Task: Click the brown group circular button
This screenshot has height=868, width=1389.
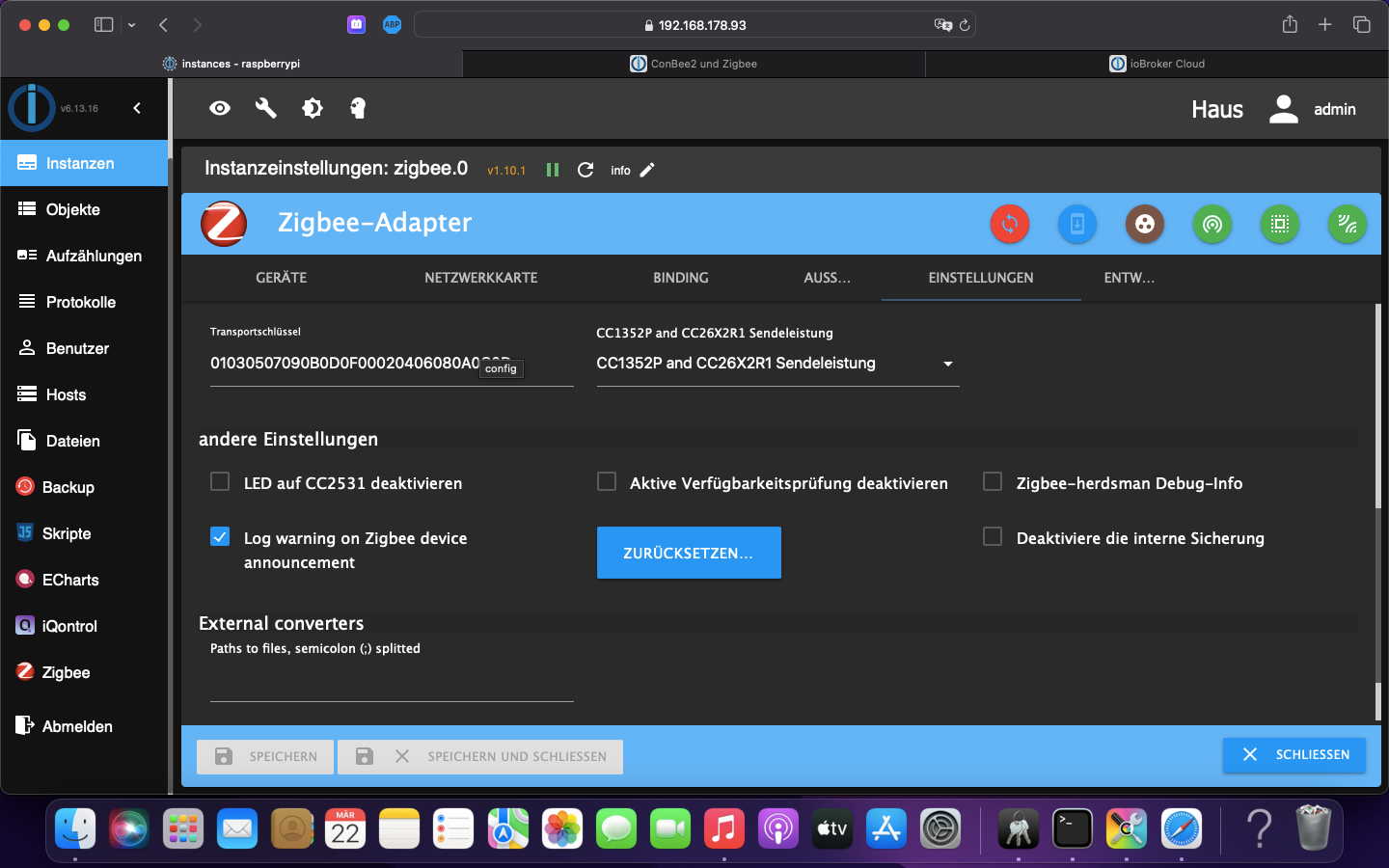Action: [x=1145, y=224]
